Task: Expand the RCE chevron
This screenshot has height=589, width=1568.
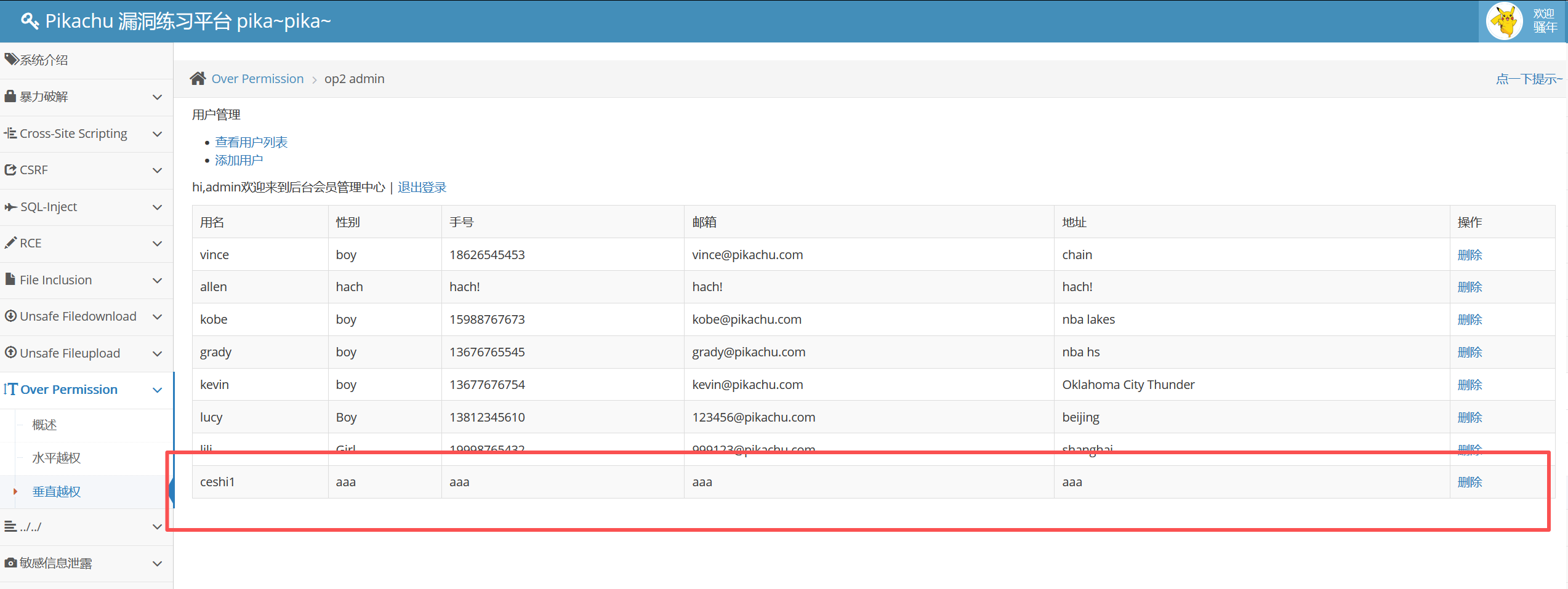Action: (158, 244)
